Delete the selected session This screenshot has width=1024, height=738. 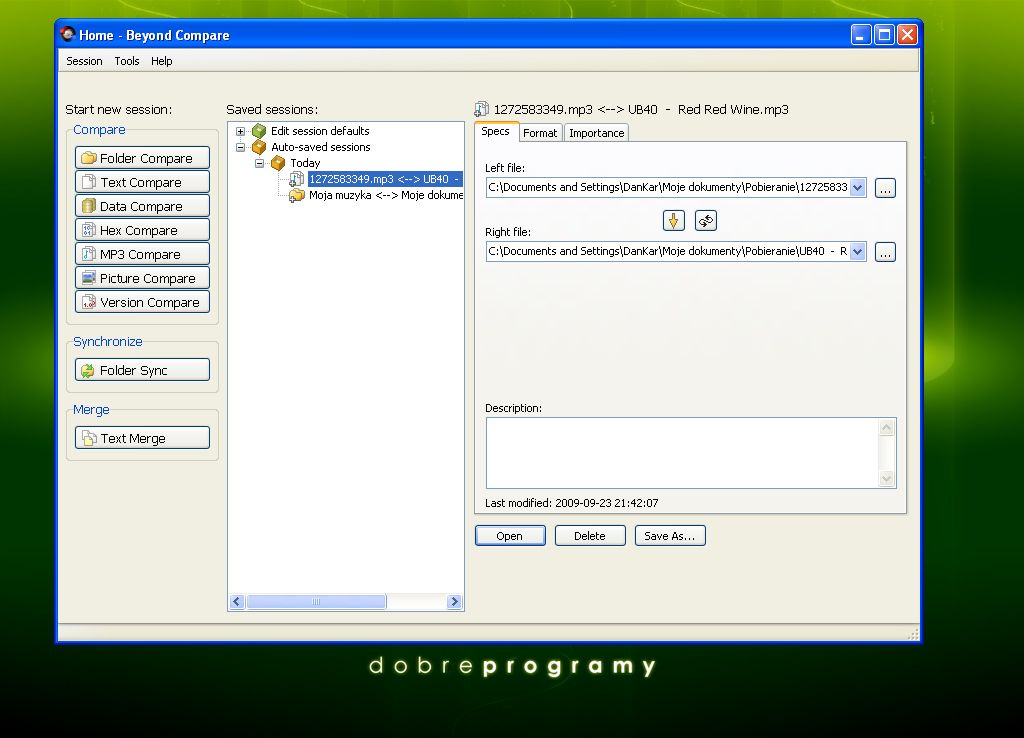click(x=590, y=536)
